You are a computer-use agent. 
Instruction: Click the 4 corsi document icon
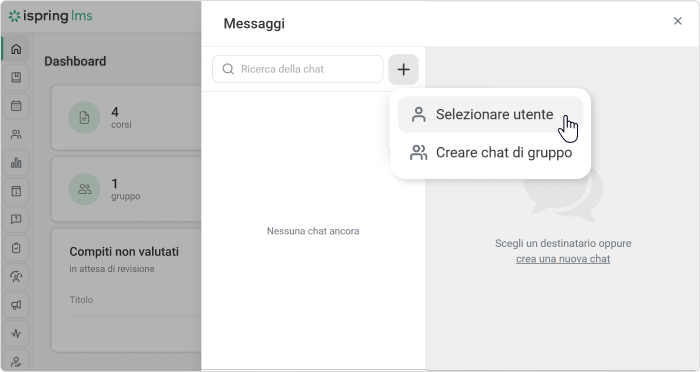pyautogui.click(x=84, y=118)
